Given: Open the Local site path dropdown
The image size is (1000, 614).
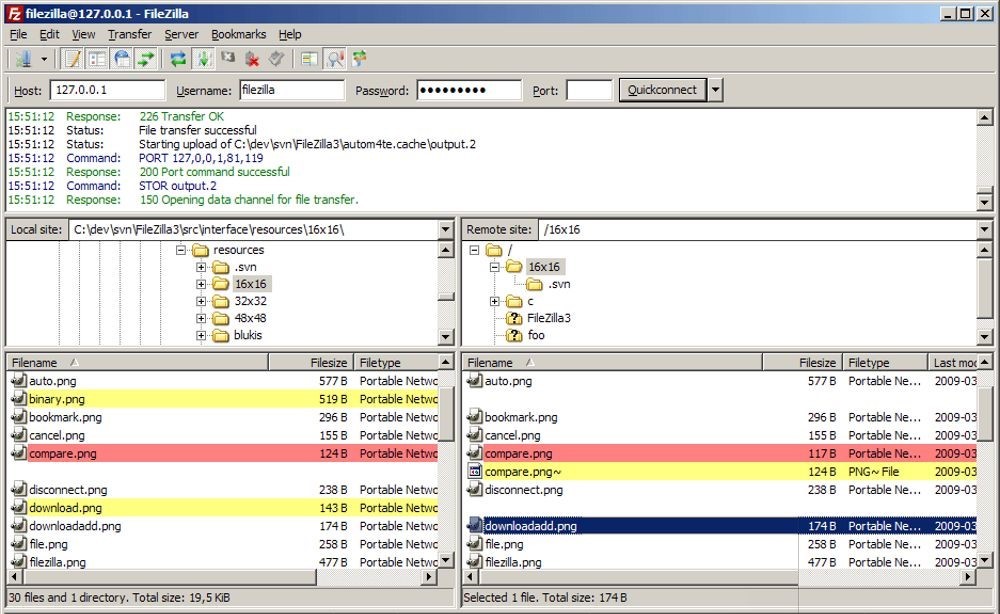Looking at the screenshot, I should tap(446, 230).
